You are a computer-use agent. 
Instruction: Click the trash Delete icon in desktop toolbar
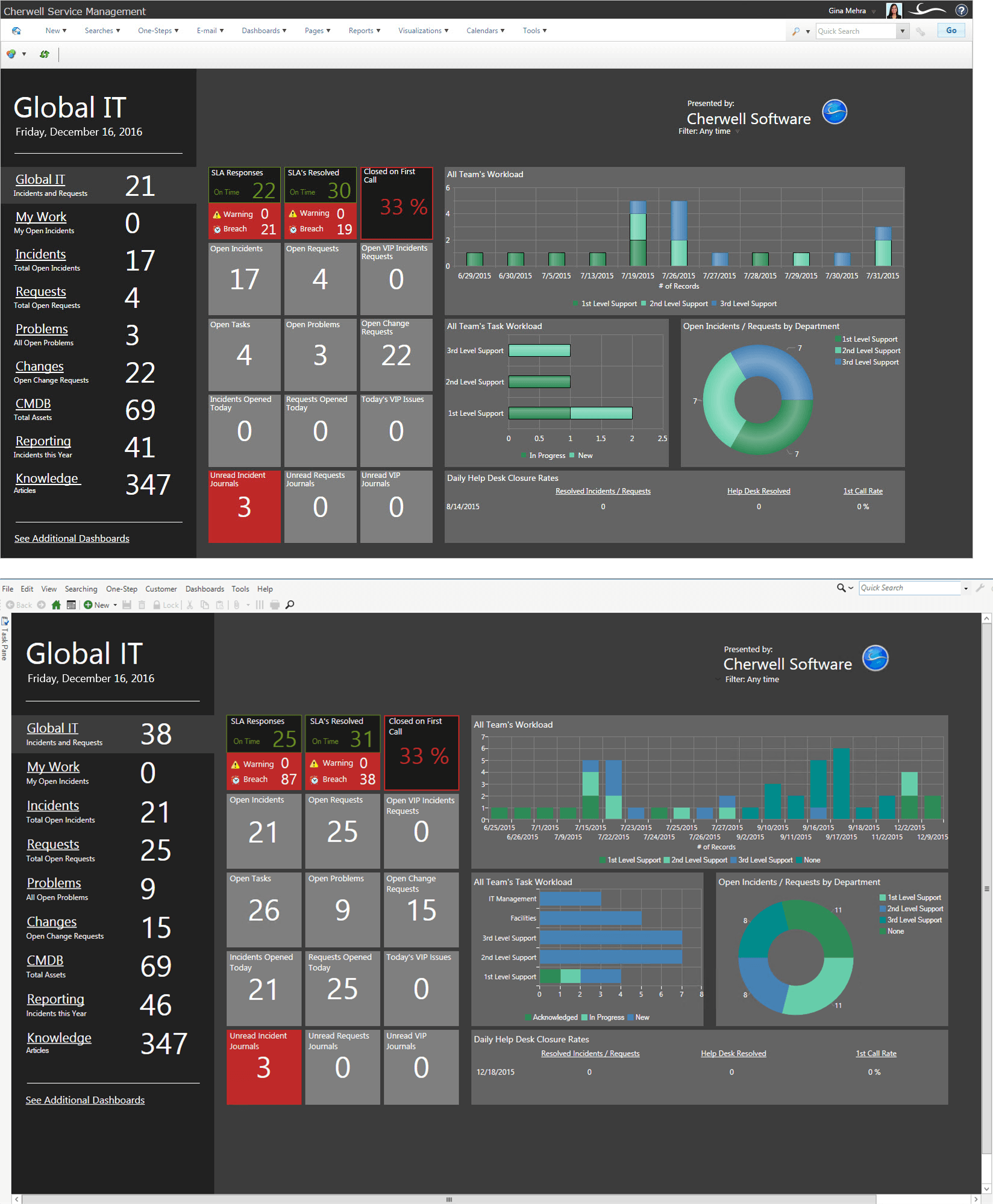click(142, 605)
